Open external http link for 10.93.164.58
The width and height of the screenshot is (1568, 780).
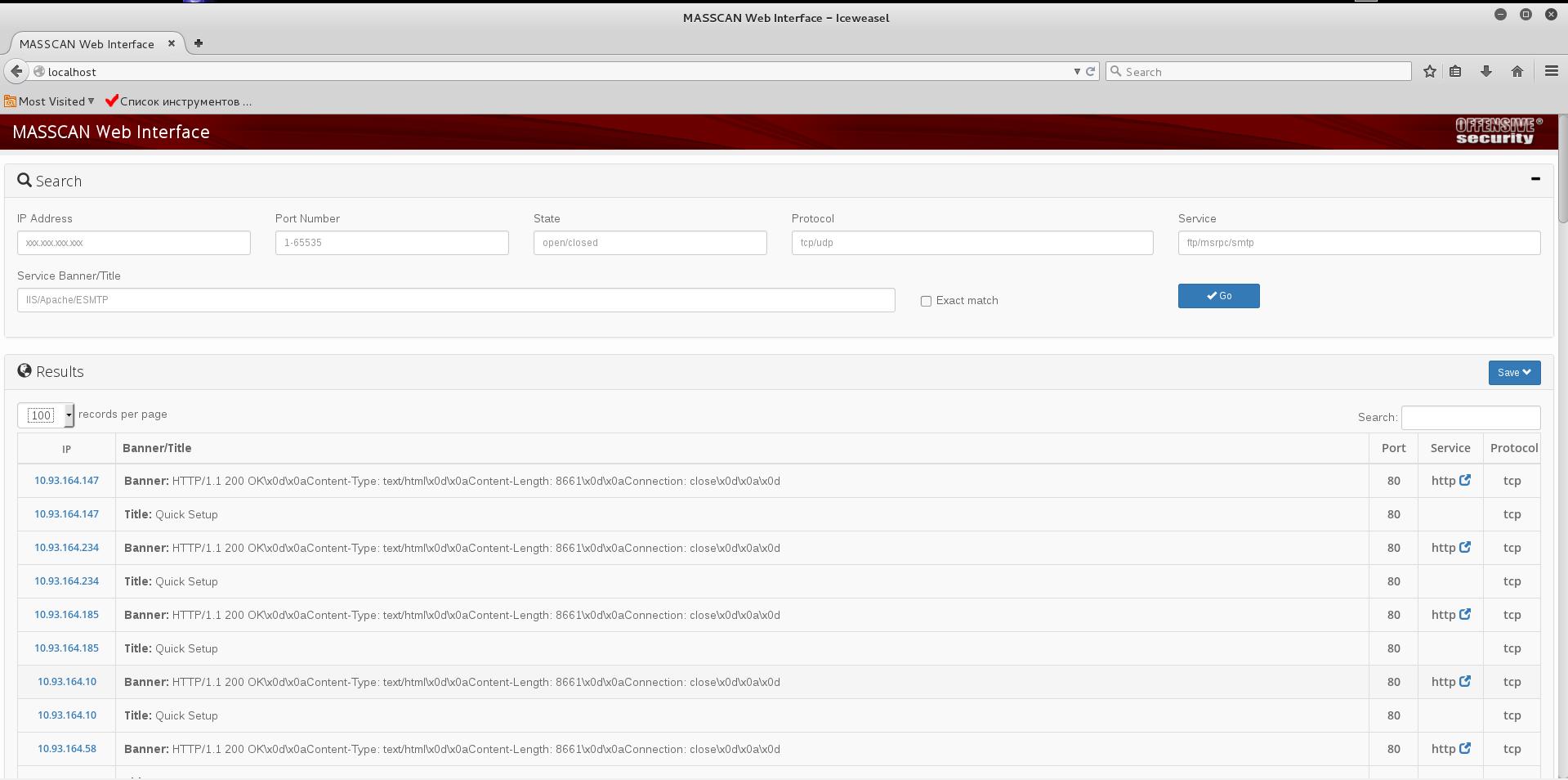[1464, 749]
